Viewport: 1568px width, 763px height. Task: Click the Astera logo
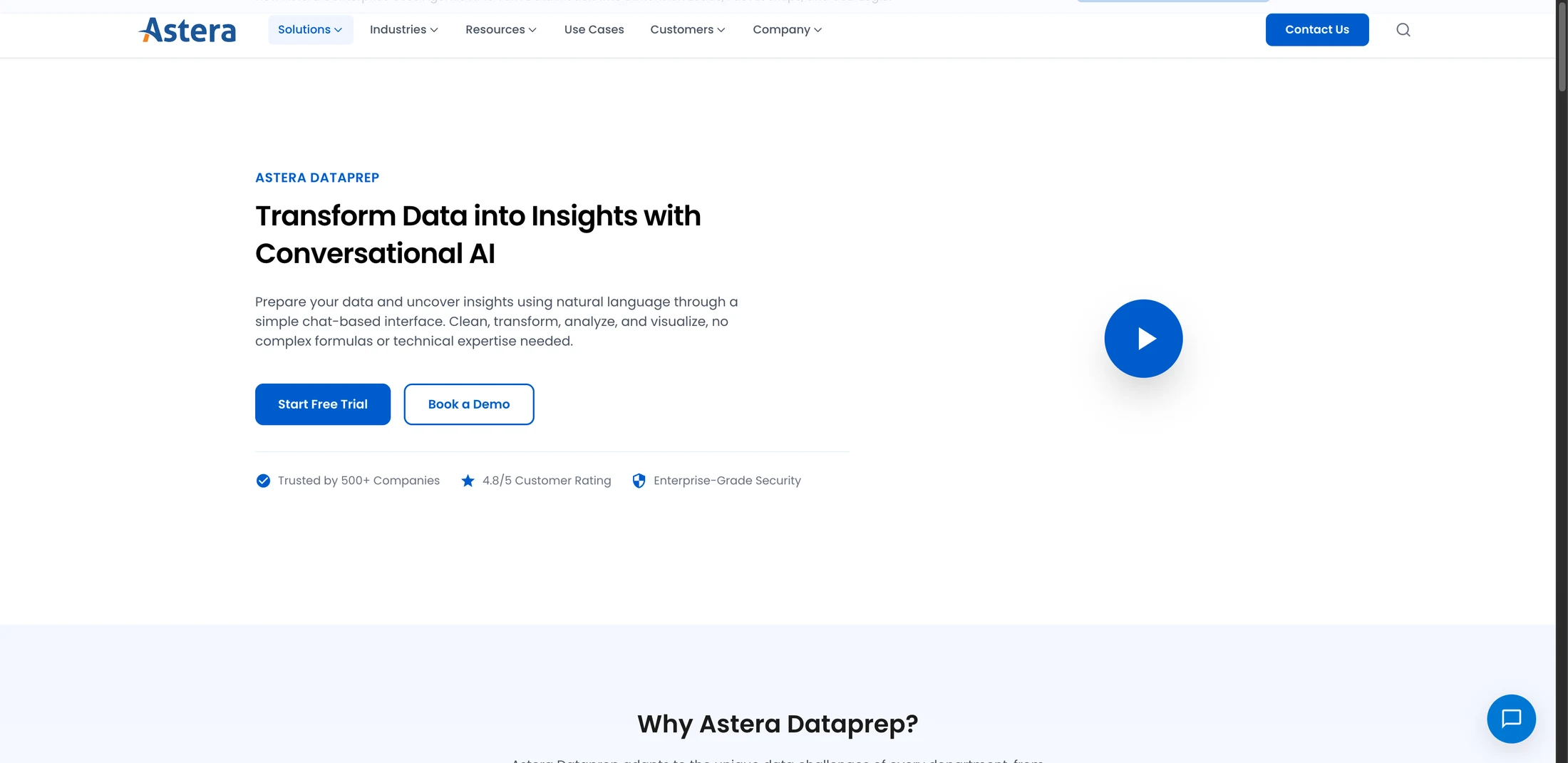187,30
